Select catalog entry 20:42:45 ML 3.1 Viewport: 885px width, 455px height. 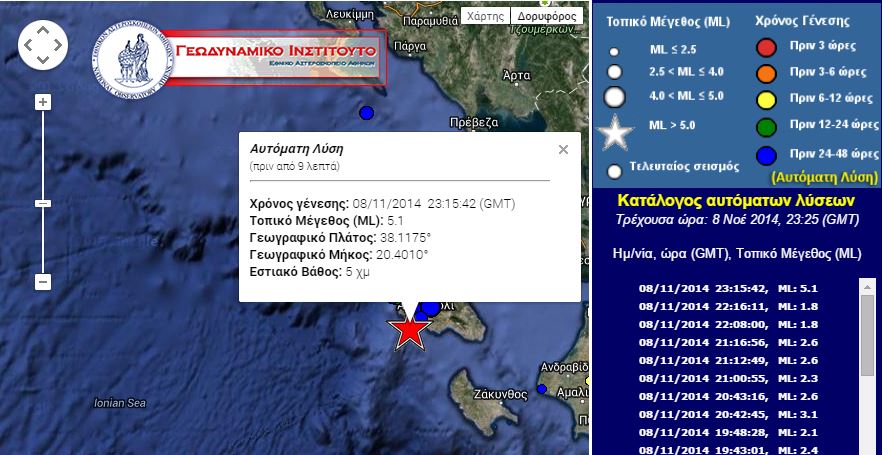(x=728, y=415)
